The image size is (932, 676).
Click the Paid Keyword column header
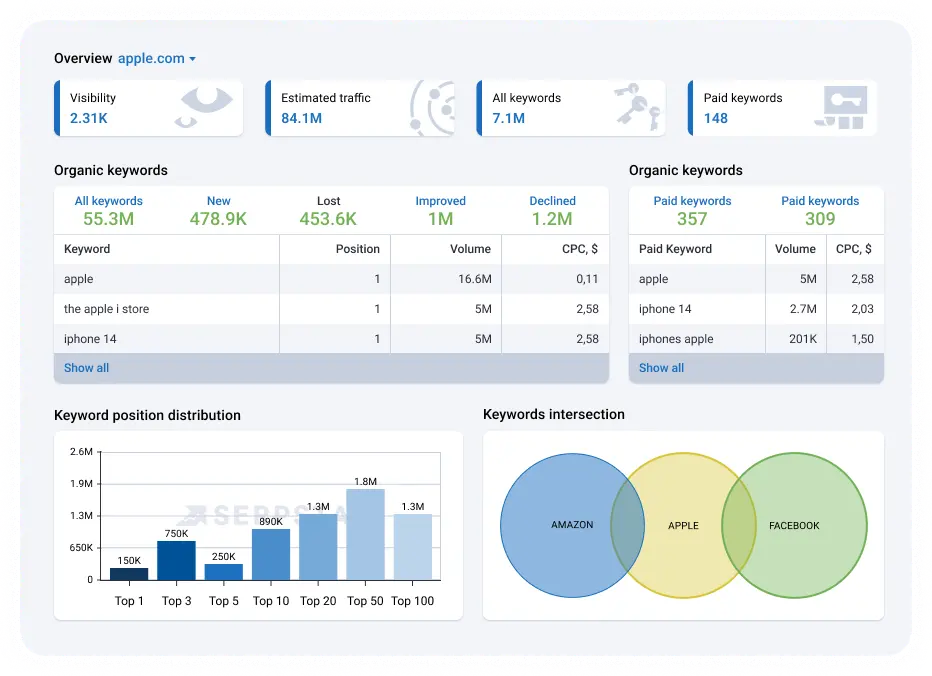pos(675,249)
